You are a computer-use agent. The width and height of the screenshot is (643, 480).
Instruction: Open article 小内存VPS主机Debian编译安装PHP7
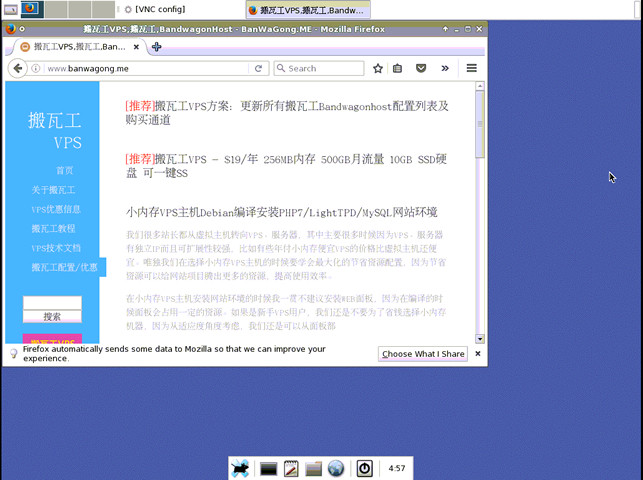(281, 212)
